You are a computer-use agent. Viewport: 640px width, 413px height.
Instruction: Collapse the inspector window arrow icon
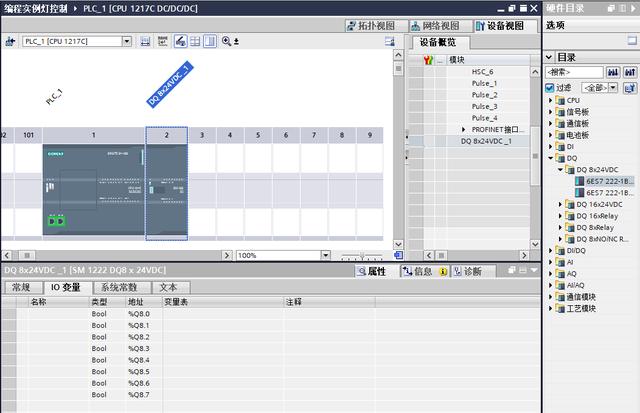pyautogui.click(x=534, y=270)
